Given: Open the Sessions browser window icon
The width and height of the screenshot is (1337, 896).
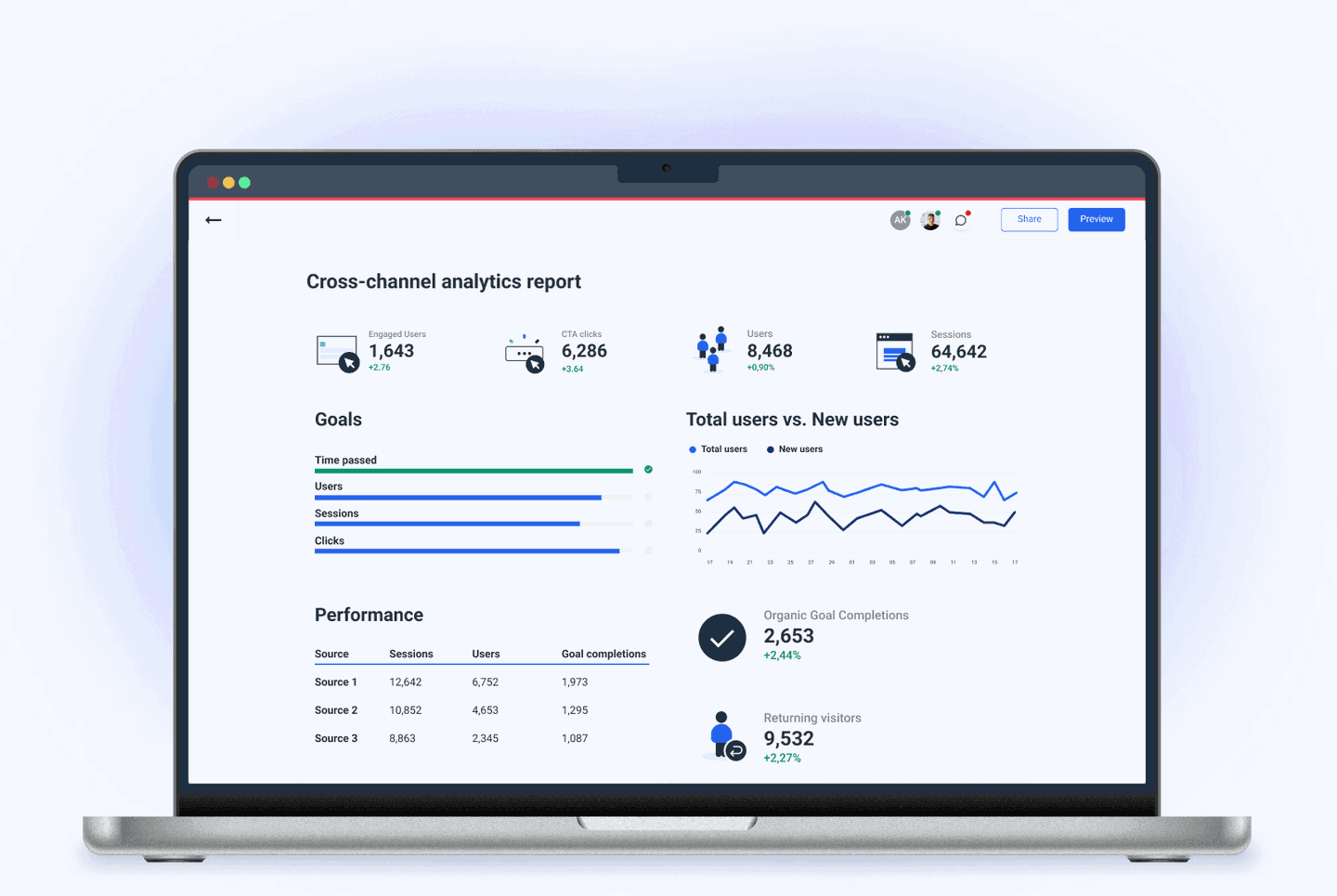Looking at the screenshot, I should [894, 352].
